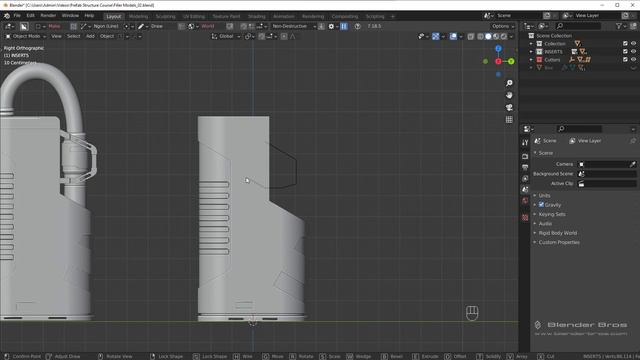
Task: Toggle the camera view icon
Action: click(509, 107)
